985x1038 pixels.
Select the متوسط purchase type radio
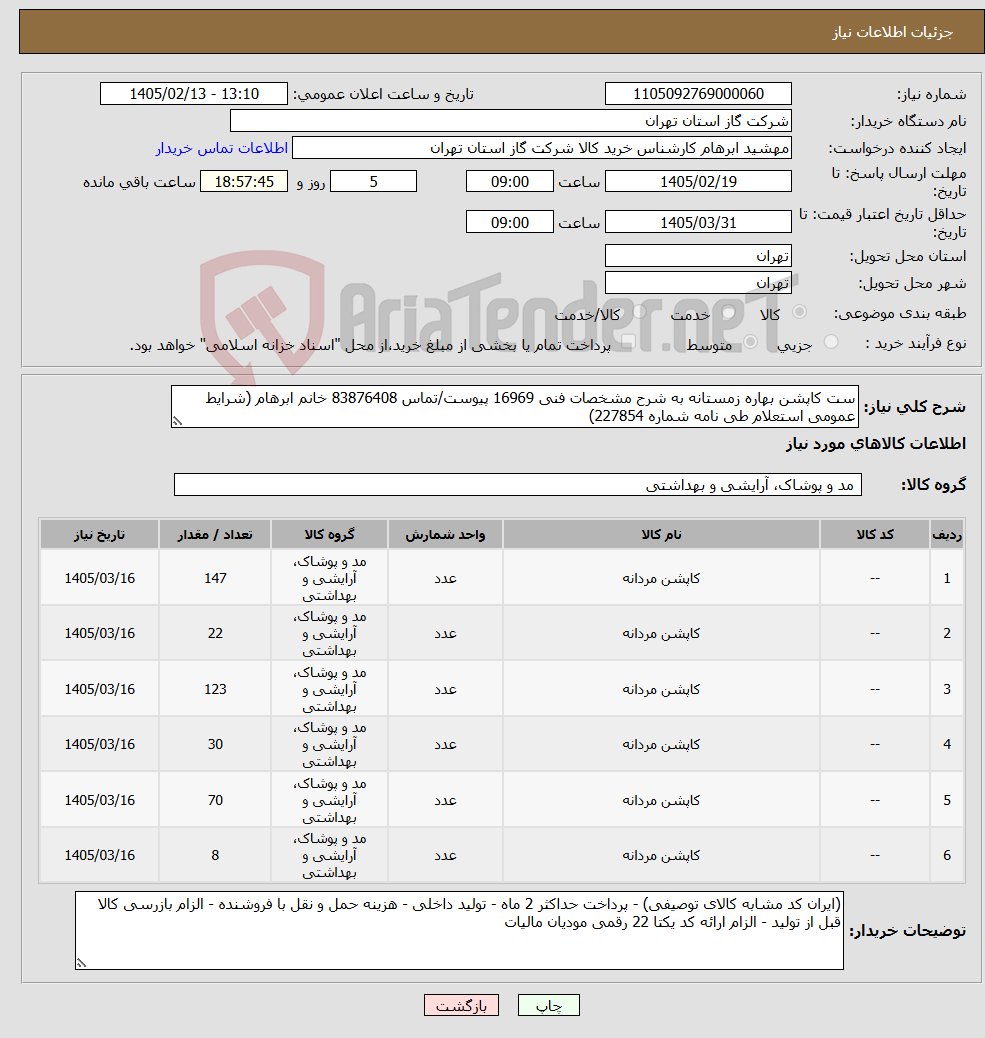751,342
